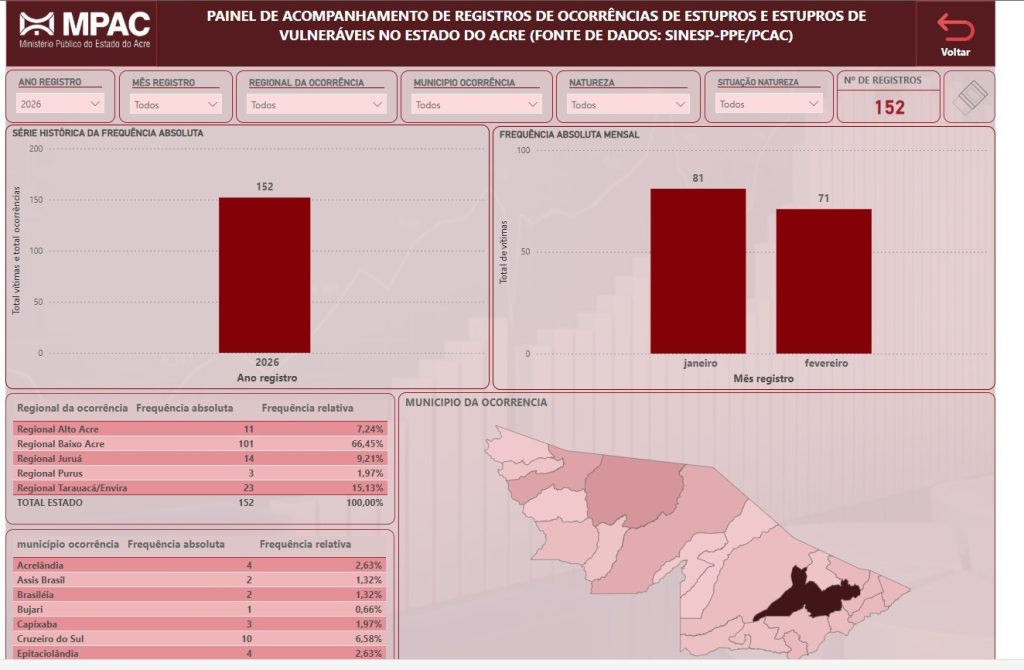Expand the Município Ocorrência dropdown
This screenshot has width=1024, height=670.
(475, 104)
